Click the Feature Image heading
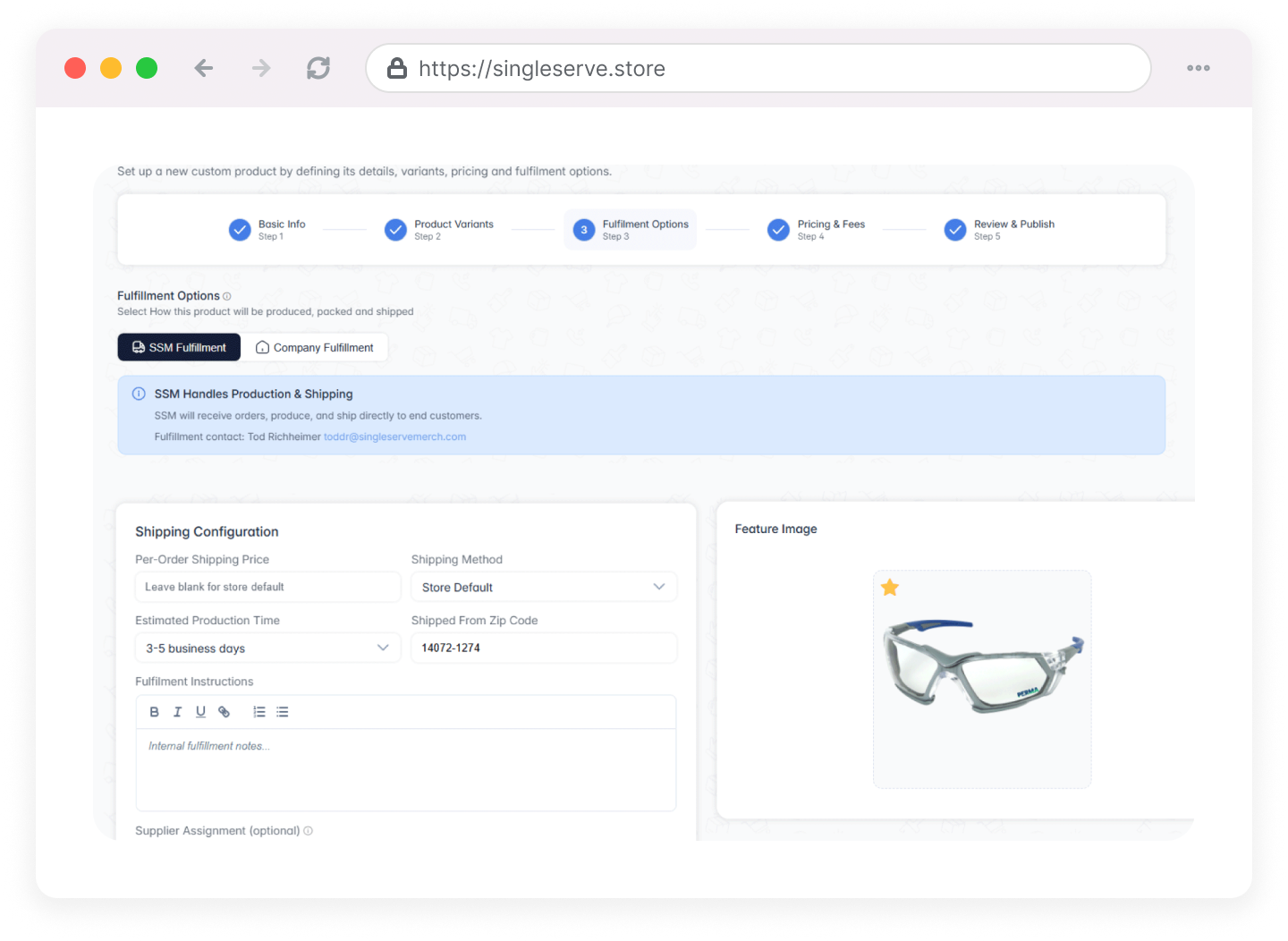 pos(775,529)
